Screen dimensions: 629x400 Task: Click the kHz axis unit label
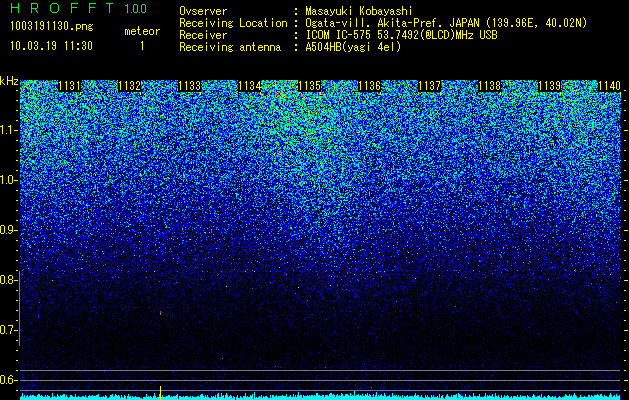click(9, 81)
